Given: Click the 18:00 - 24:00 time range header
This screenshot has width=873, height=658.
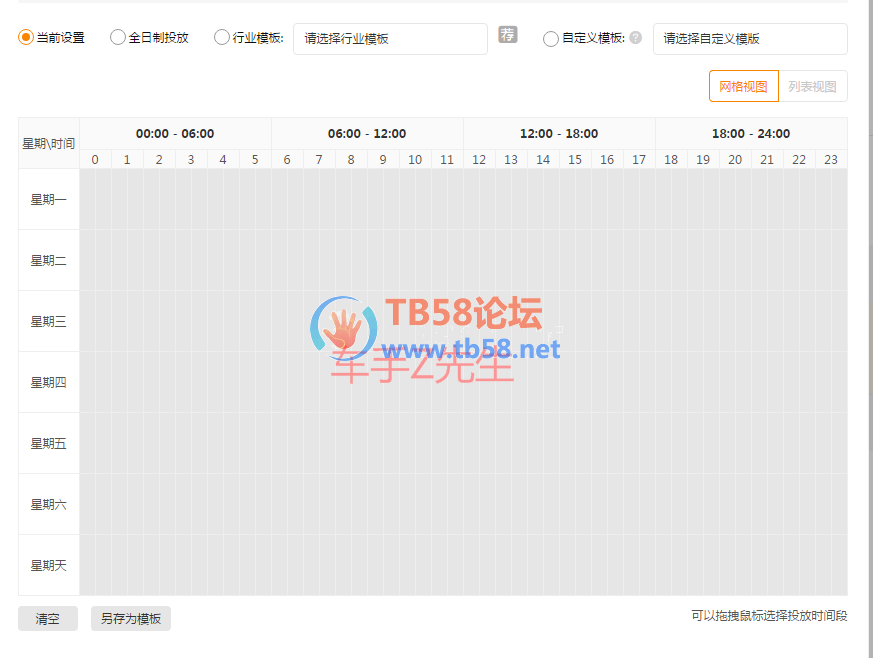Looking at the screenshot, I should (750, 133).
